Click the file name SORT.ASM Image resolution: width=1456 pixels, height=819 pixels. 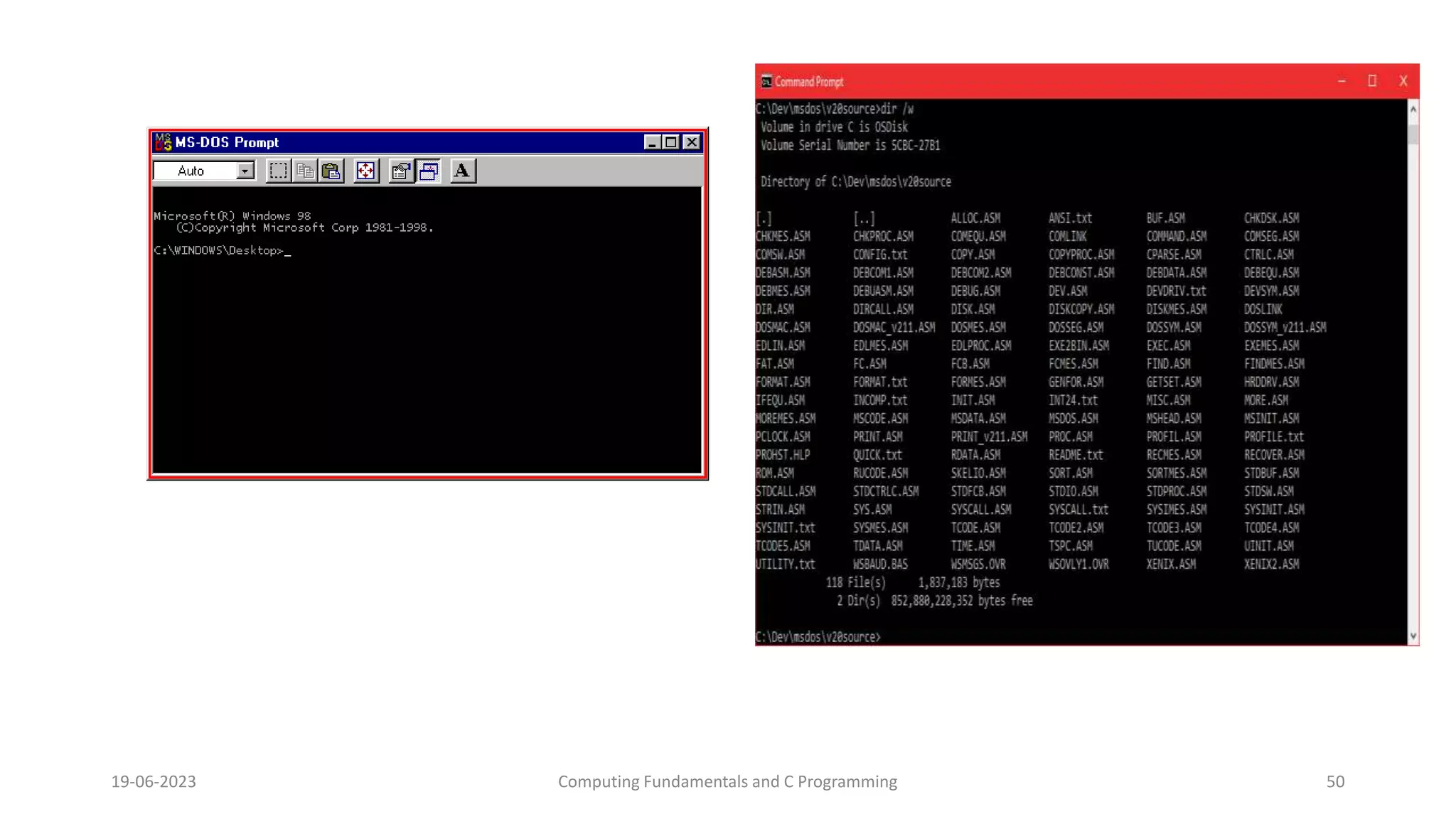click(1070, 473)
